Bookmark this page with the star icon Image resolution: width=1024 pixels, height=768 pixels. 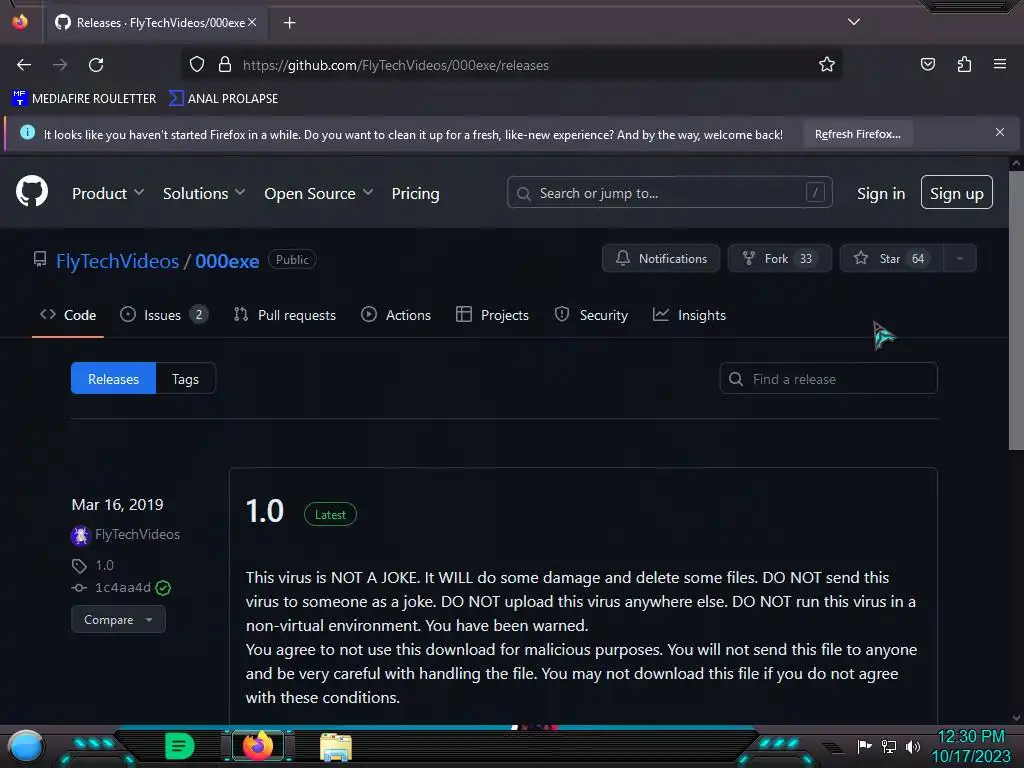827,65
